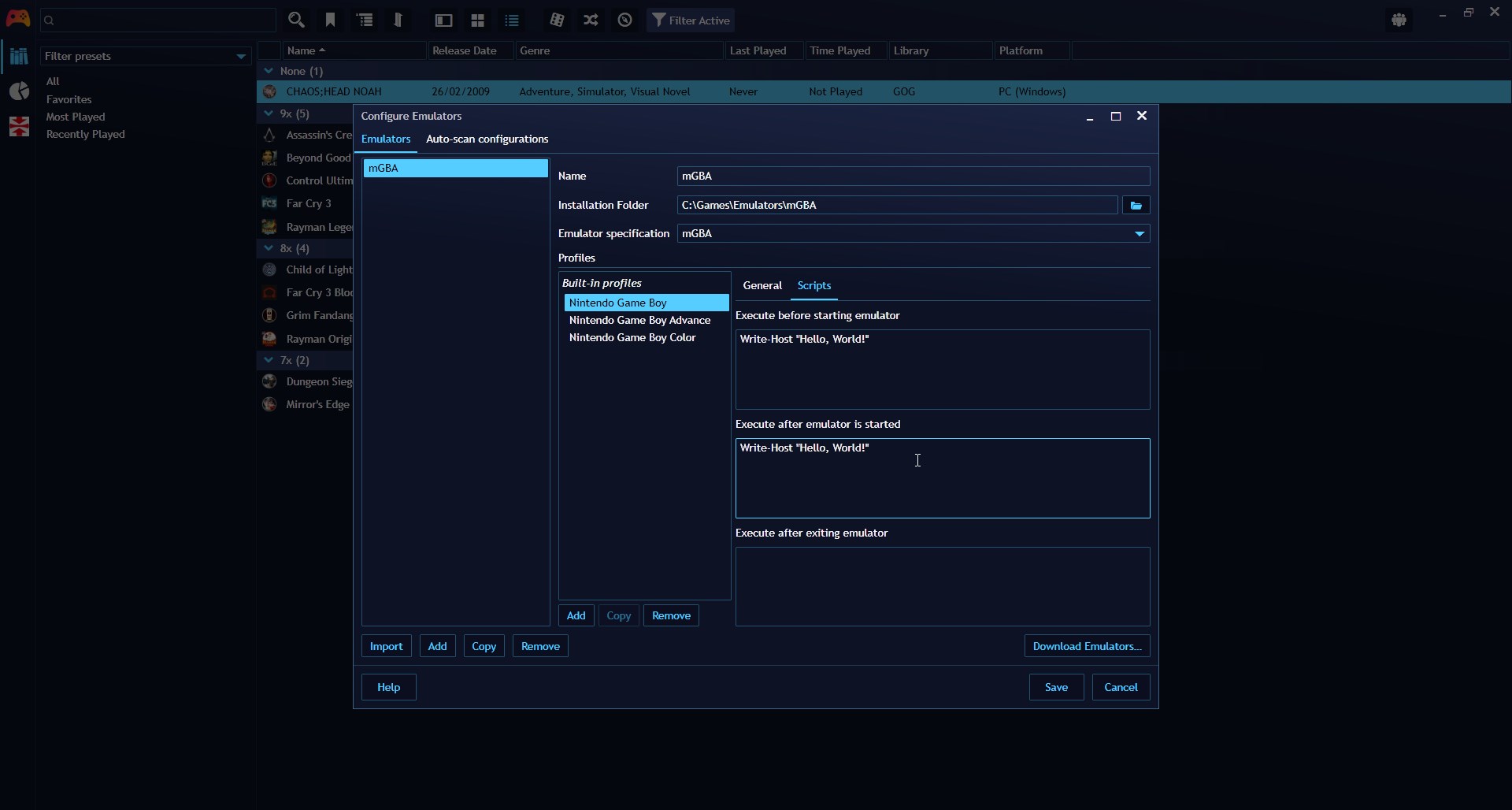Switch to grid view layout
This screenshot has height=810, width=1512.
(478, 20)
